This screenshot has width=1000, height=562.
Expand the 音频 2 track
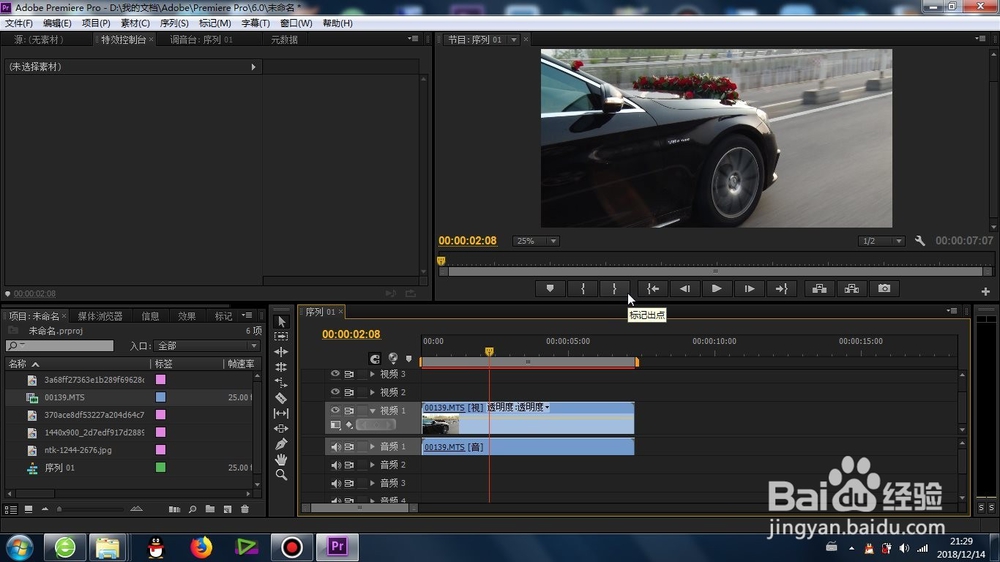point(372,465)
